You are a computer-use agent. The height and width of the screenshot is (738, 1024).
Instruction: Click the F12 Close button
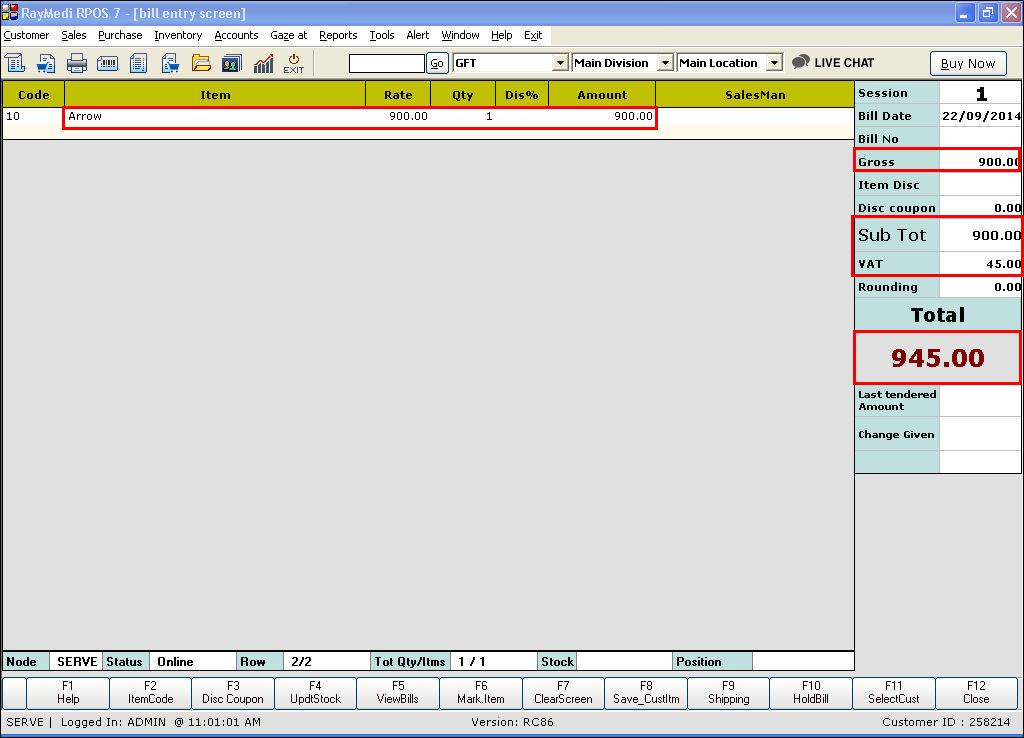point(976,692)
